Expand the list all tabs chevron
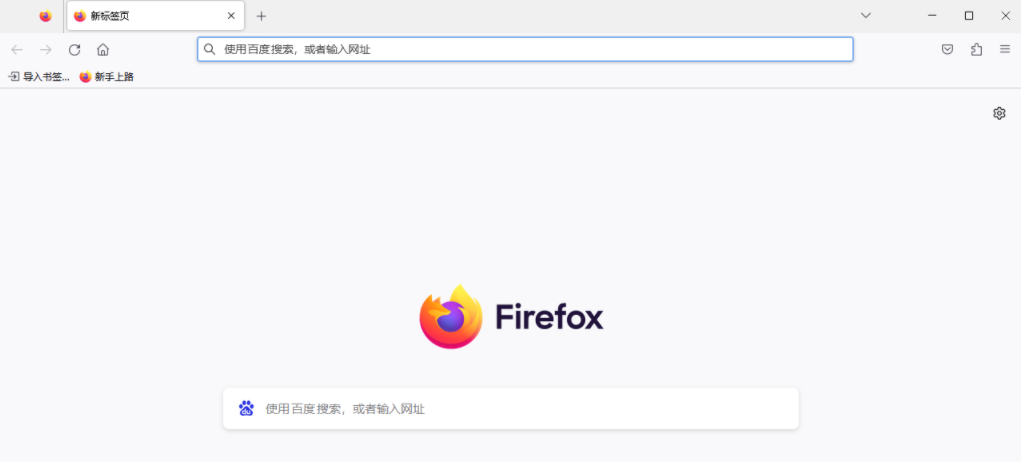The image size is (1021, 462). coord(865,16)
